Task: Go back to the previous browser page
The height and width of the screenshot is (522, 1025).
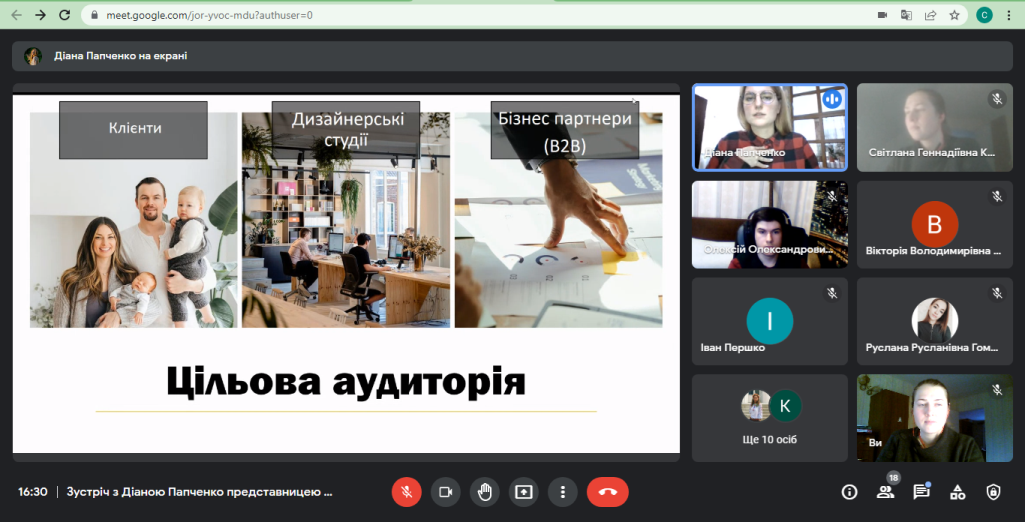Action: click(x=16, y=15)
